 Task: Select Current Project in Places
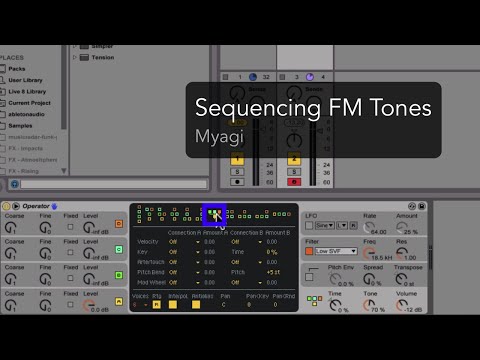click(x=29, y=103)
